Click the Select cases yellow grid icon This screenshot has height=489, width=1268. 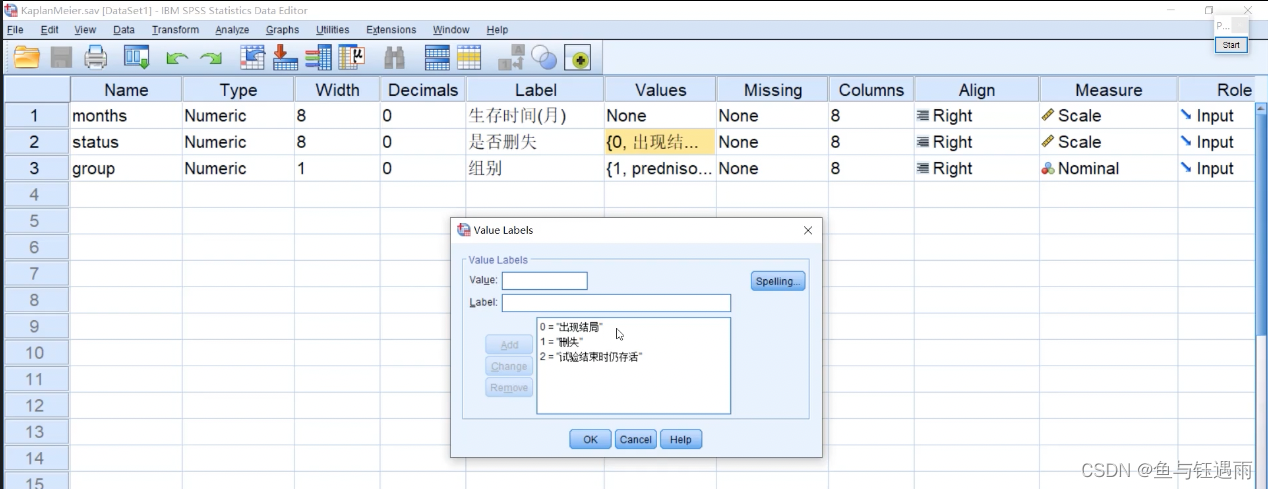pyautogui.click(x=470, y=58)
